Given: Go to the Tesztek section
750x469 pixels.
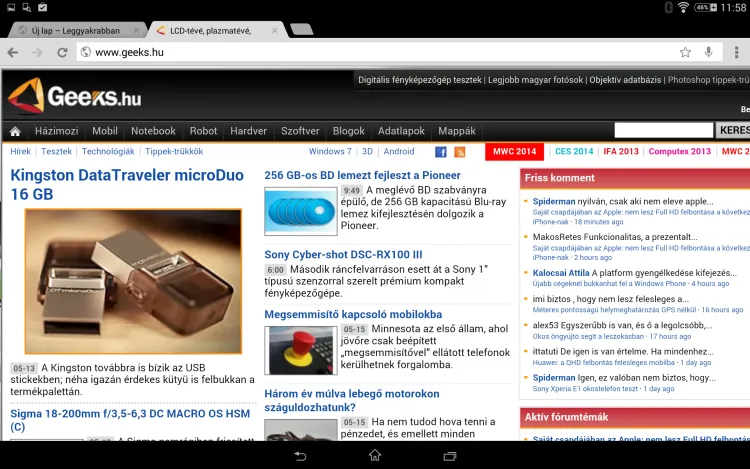Looking at the screenshot, I should pyautogui.click(x=56, y=152).
